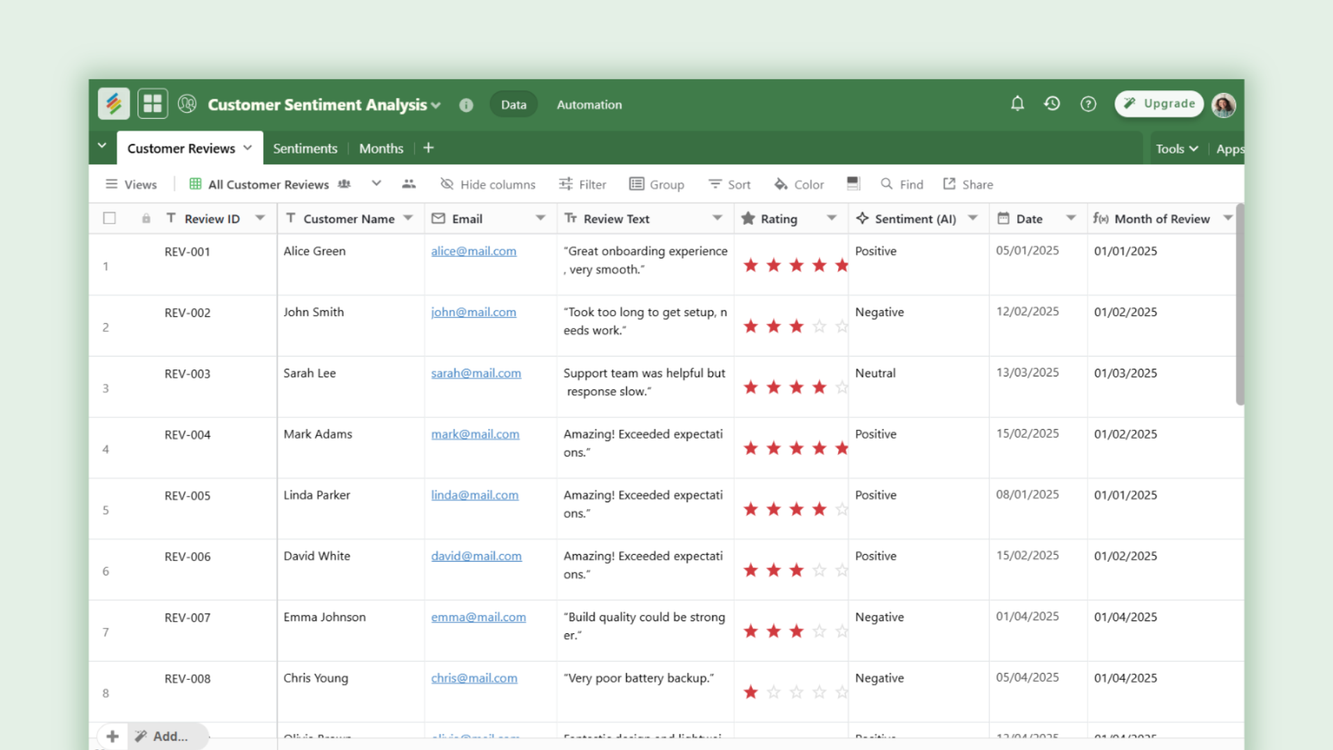Open the notifications bell icon

click(x=1017, y=104)
